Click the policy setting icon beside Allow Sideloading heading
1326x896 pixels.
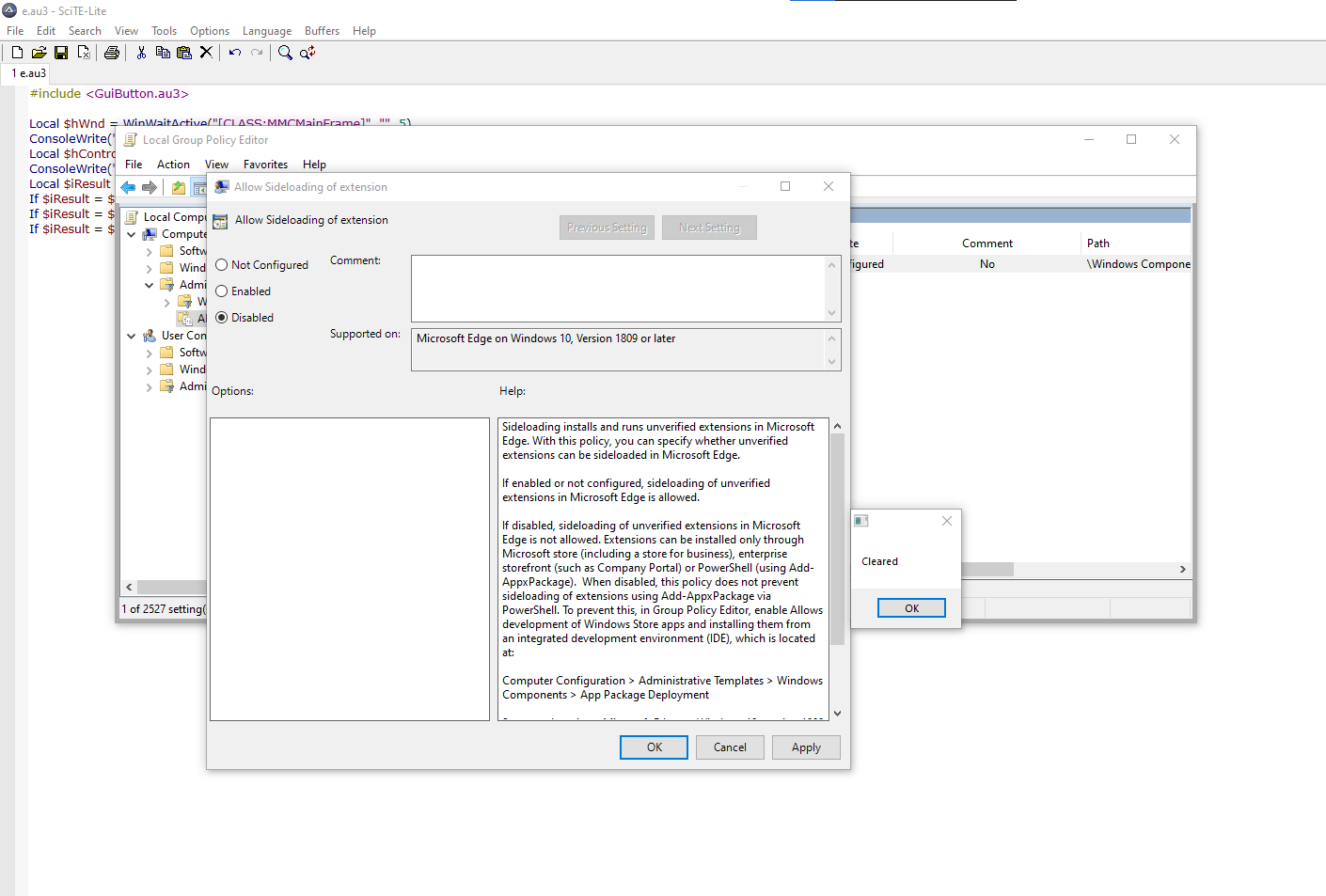pos(220,222)
